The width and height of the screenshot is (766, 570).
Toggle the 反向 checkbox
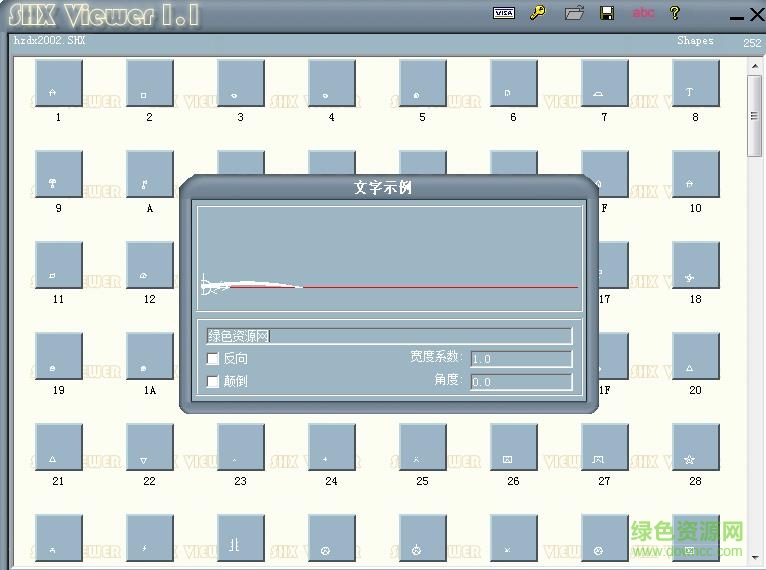213,359
